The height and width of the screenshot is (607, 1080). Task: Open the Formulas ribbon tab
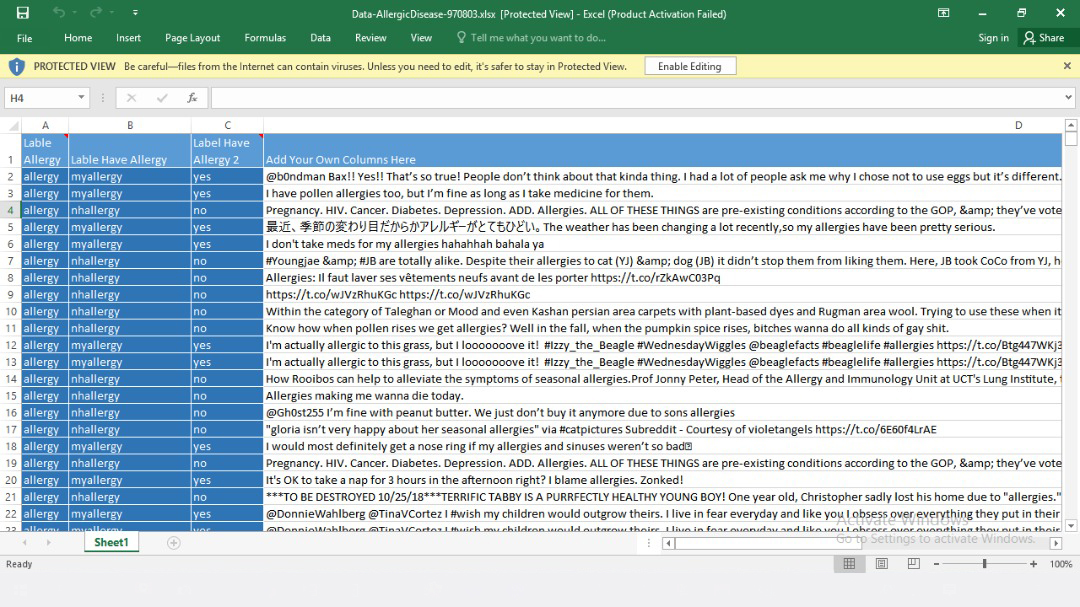[x=265, y=38]
